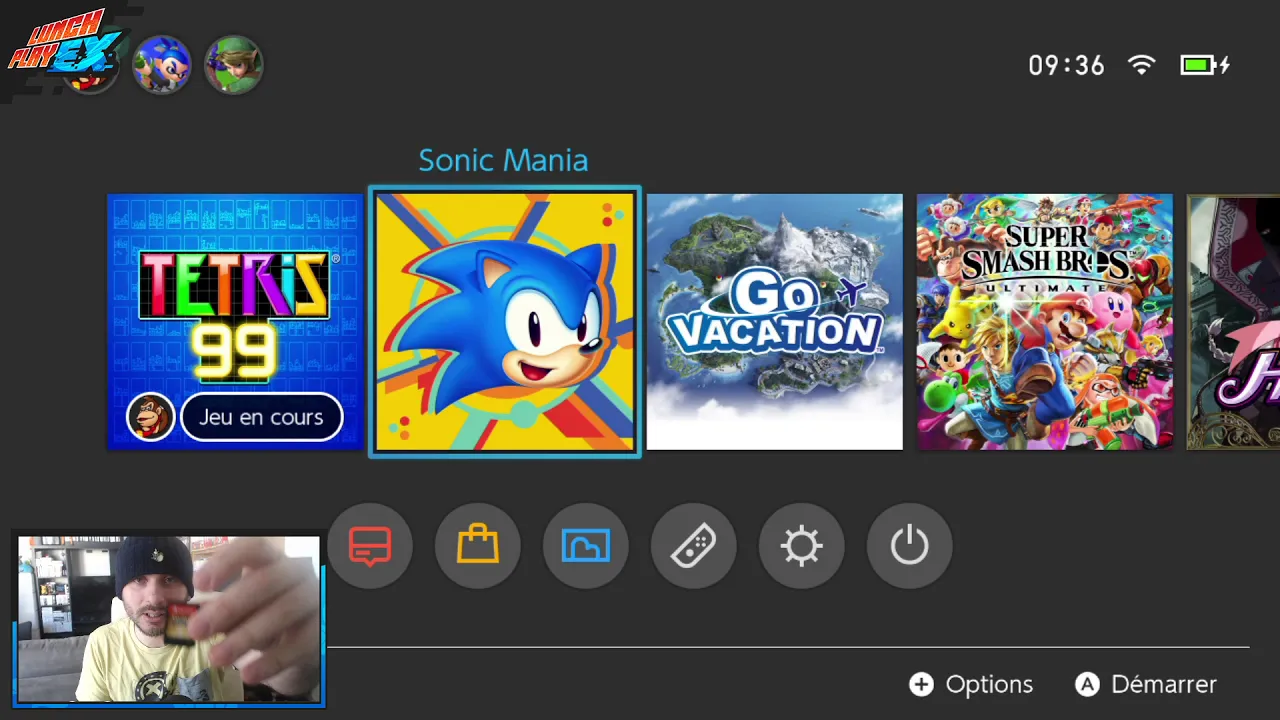Click the Donkey Kong avatar on Tetris 99
The image size is (1280, 720).
(x=151, y=417)
